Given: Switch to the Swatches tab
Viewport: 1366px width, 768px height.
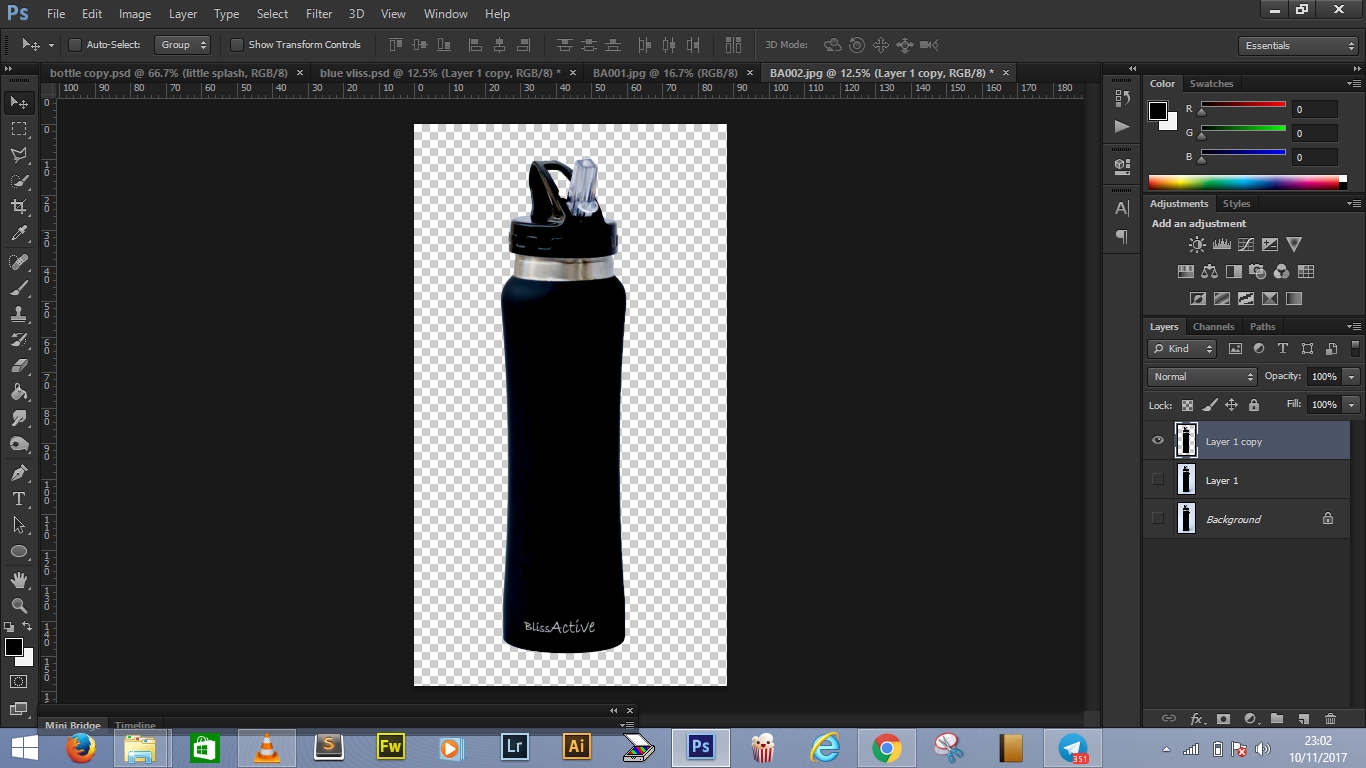Looking at the screenshot, I should (1211, 83).
